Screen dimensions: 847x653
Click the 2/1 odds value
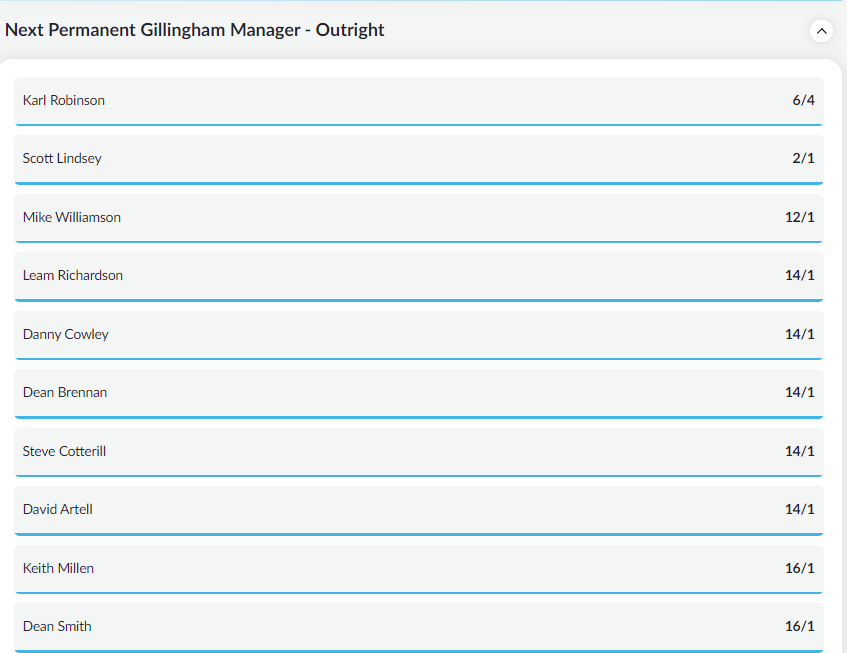[x=803, y=158]
